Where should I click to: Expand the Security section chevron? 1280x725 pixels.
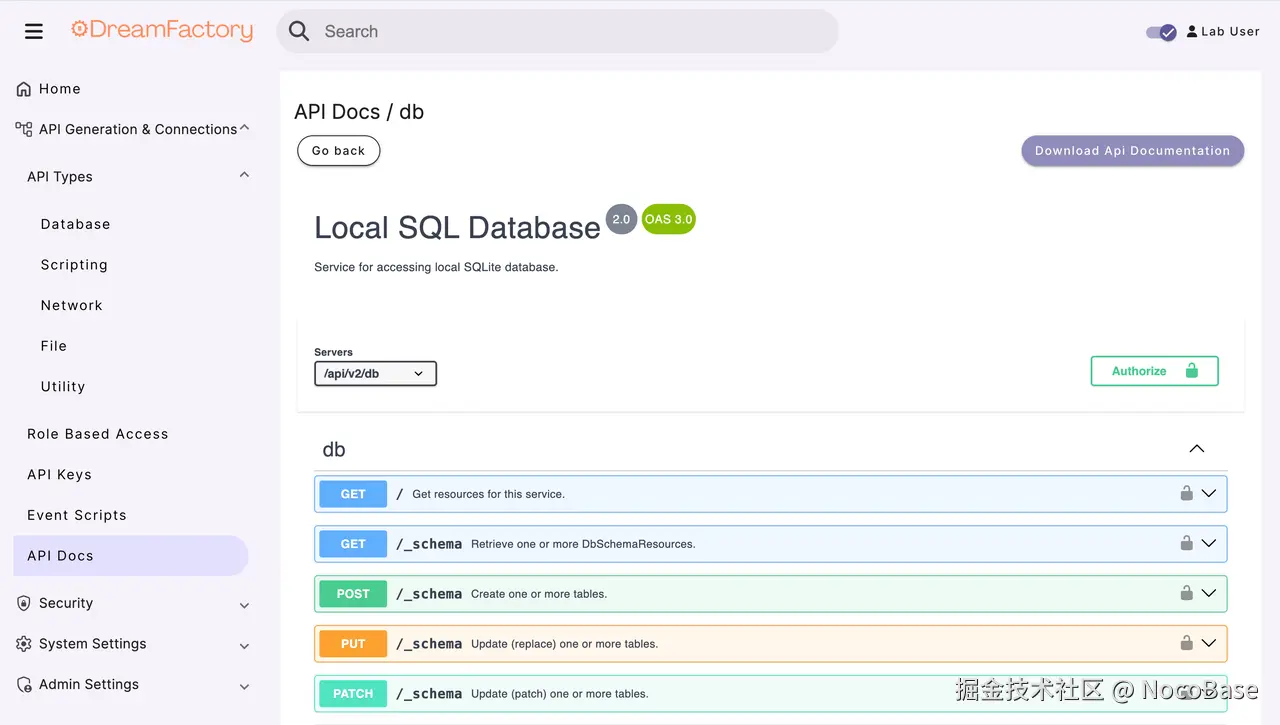(x=245, y=605)
